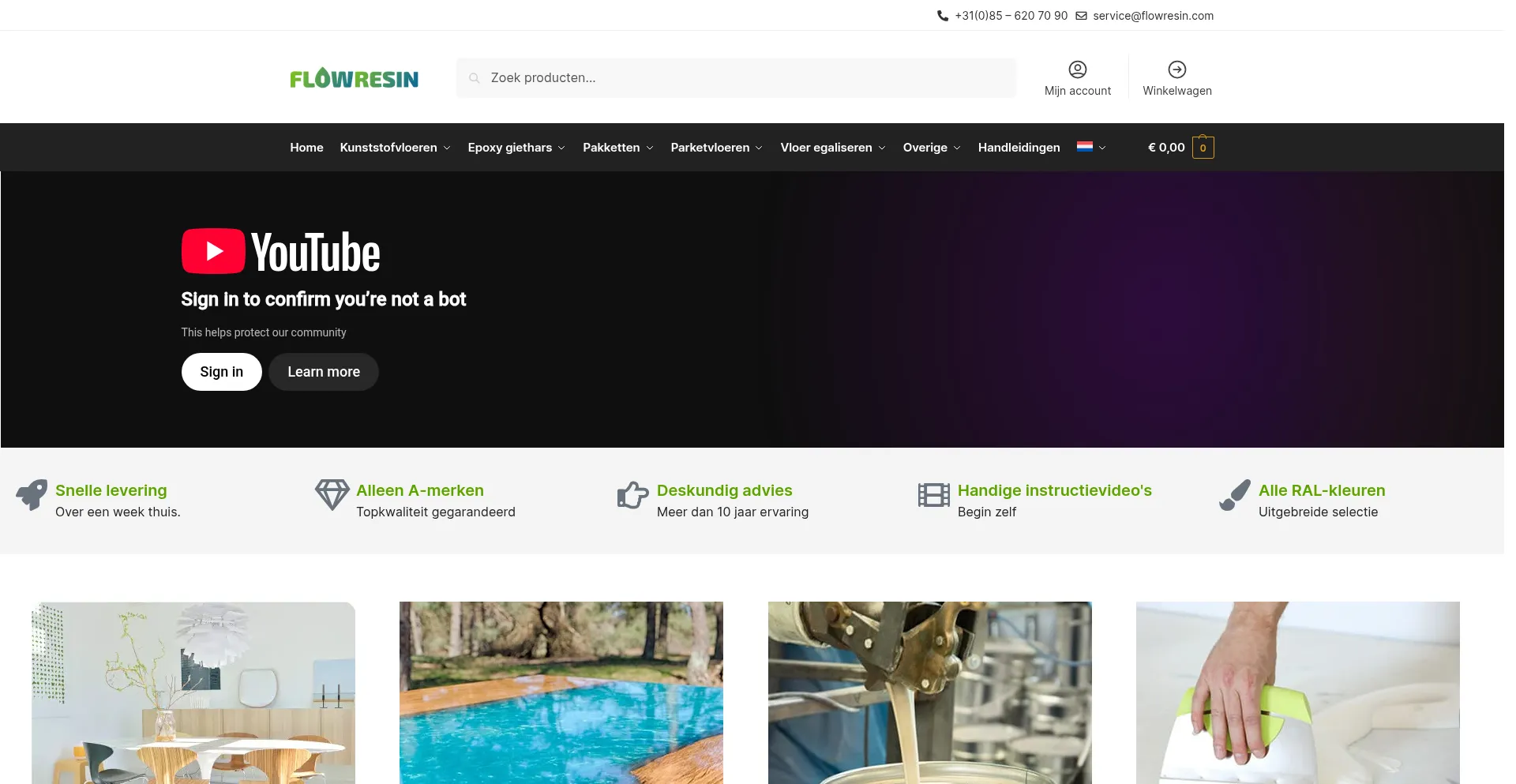The width and height of the screenshot is (1516, 784).
Task: Click 'Meer dan 10 jaar ervaring' text
Action: pos(733,512)
